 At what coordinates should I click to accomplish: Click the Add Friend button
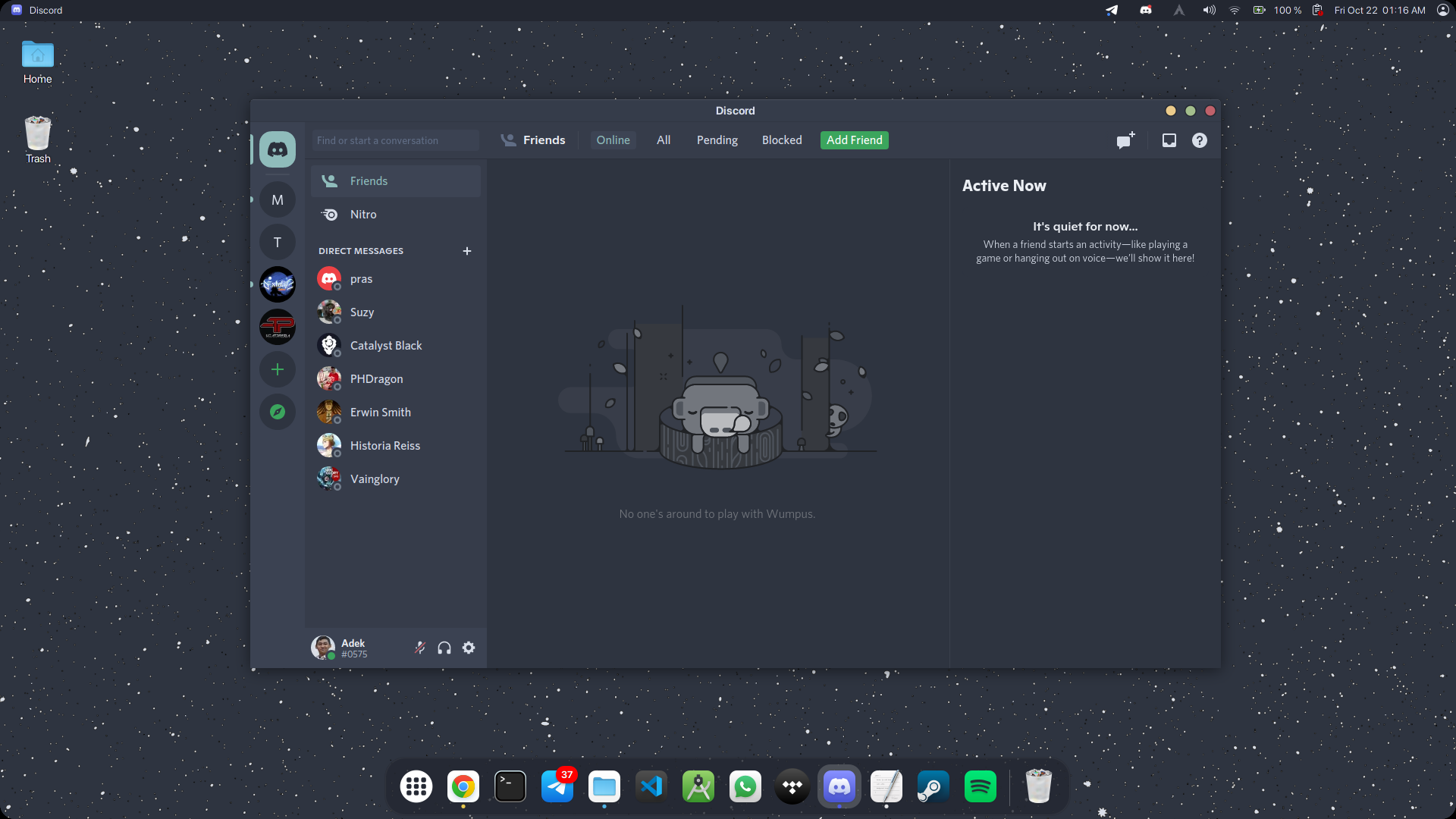854,140
